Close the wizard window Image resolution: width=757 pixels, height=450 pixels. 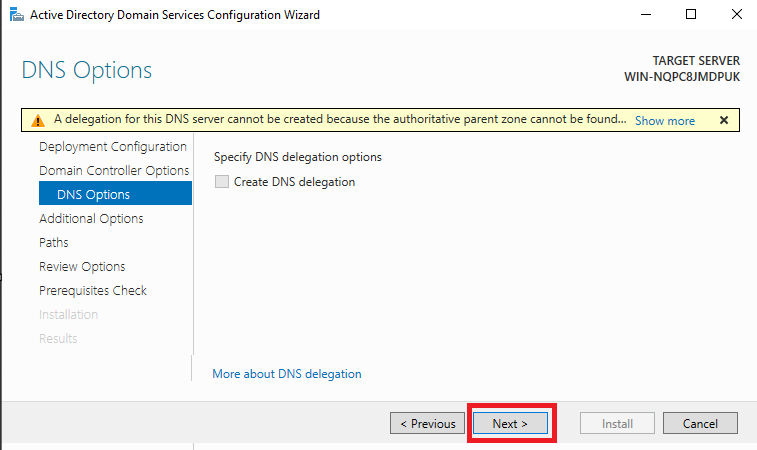[737, 14]
